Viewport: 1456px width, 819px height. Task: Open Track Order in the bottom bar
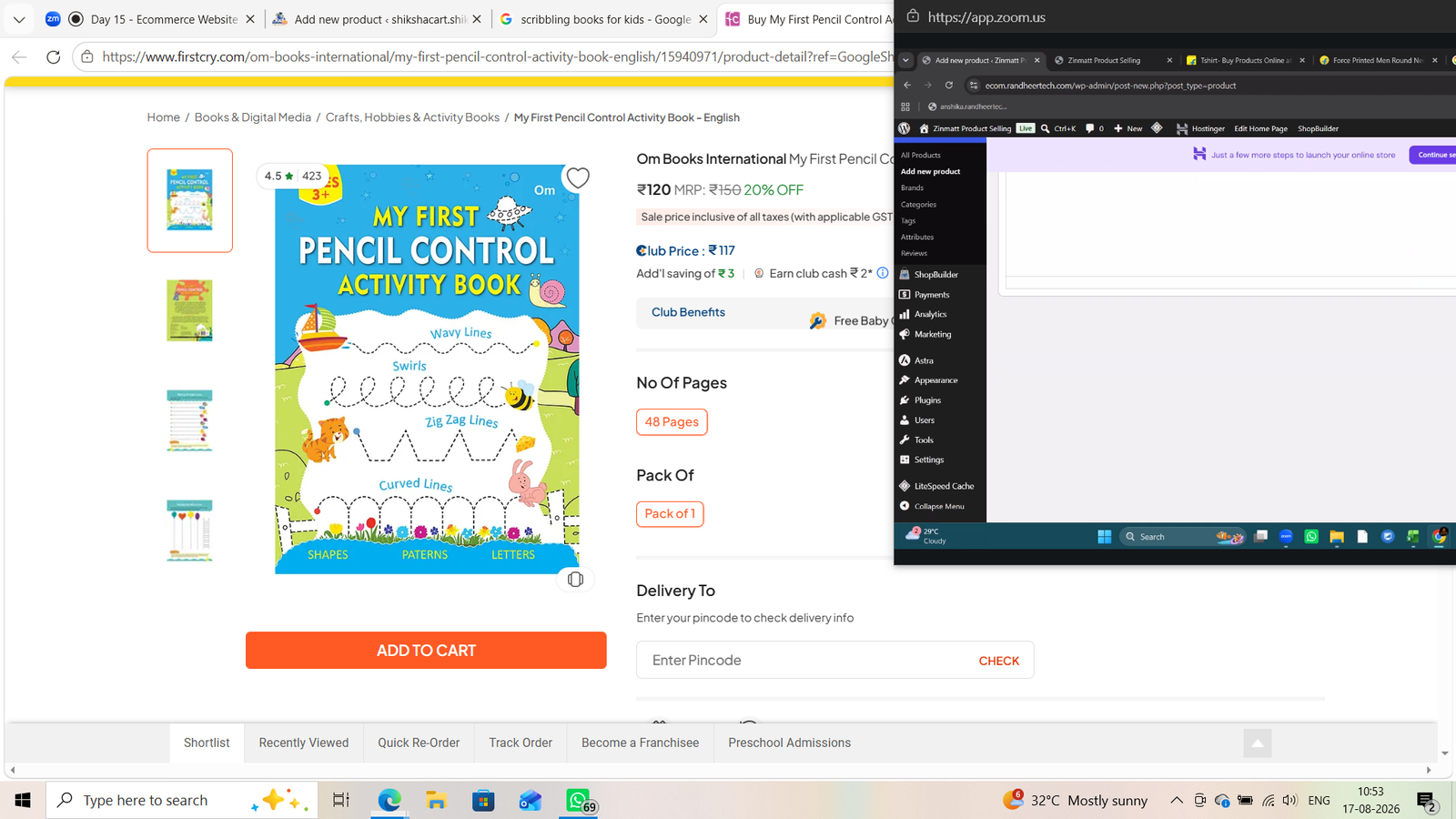pos(521,743)
